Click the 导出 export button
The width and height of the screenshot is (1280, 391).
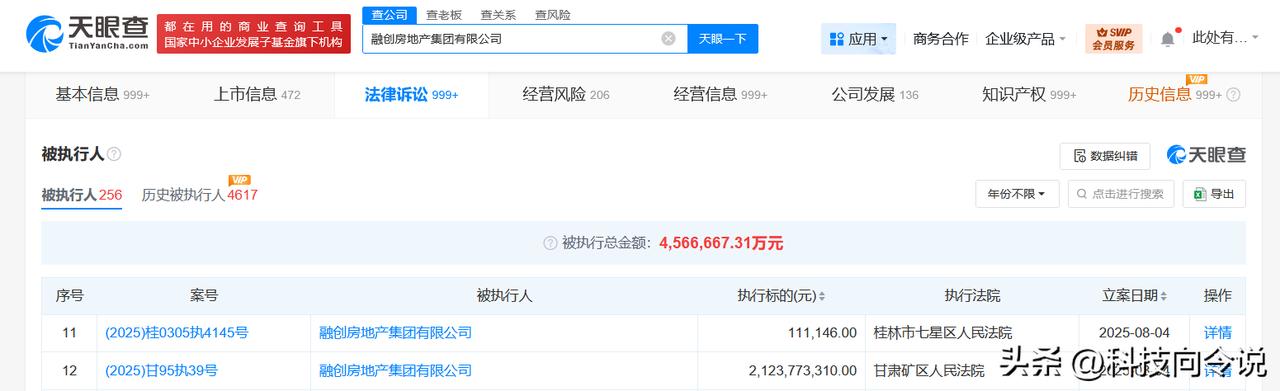click(1214, 194)
